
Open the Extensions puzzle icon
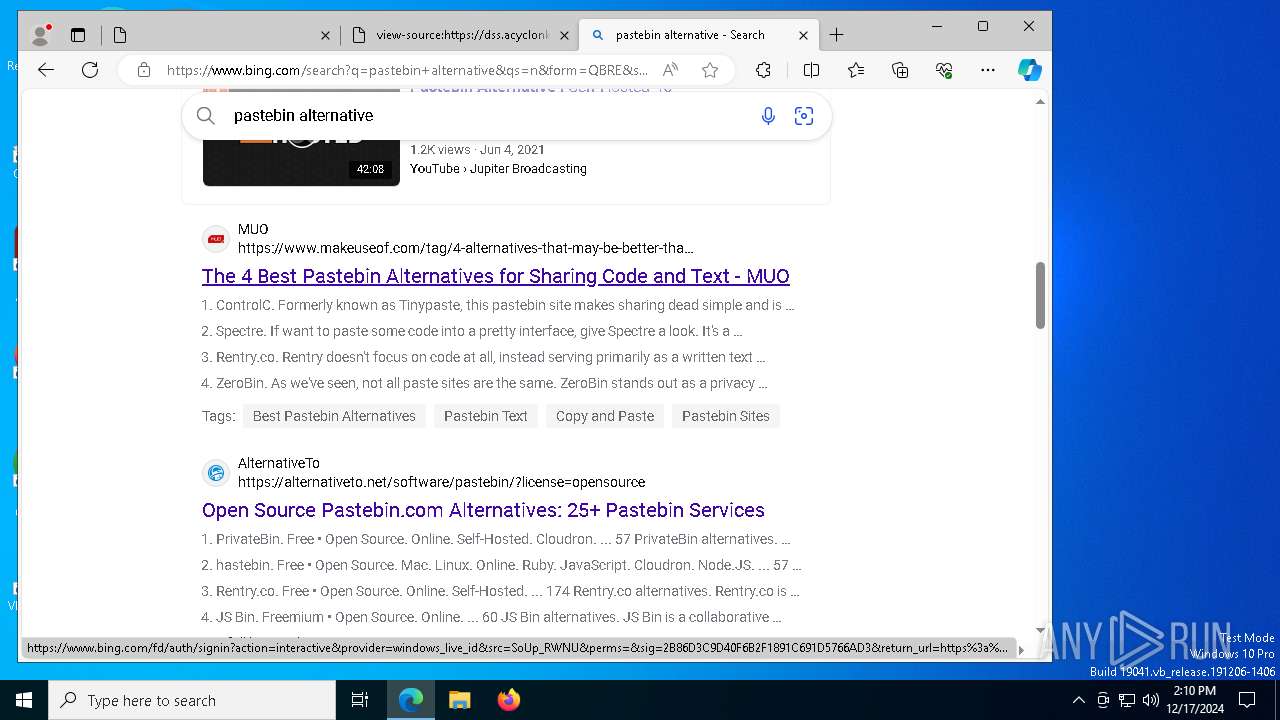(x=763, y=70)
